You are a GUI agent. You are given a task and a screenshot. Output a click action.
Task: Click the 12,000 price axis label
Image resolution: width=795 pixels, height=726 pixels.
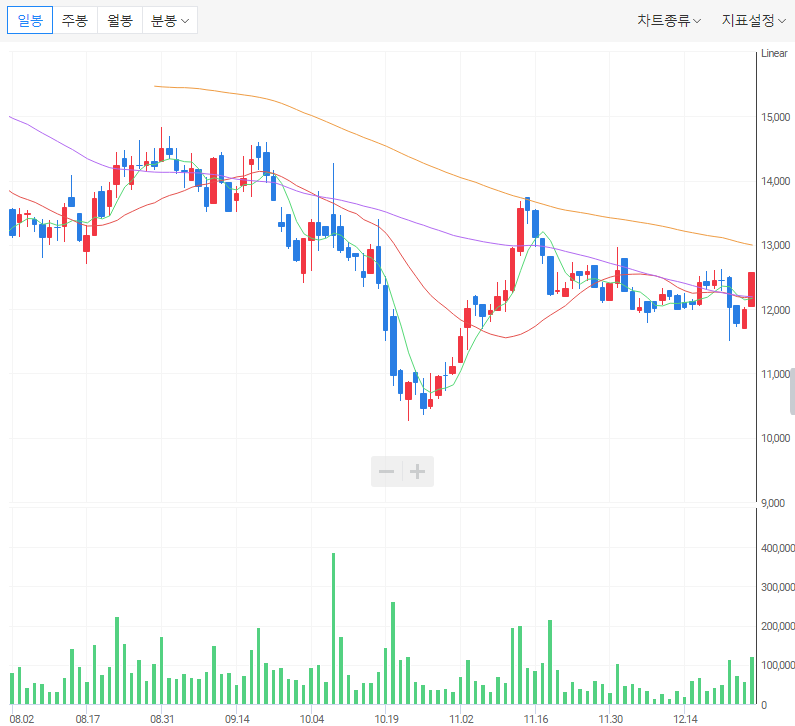775,310
